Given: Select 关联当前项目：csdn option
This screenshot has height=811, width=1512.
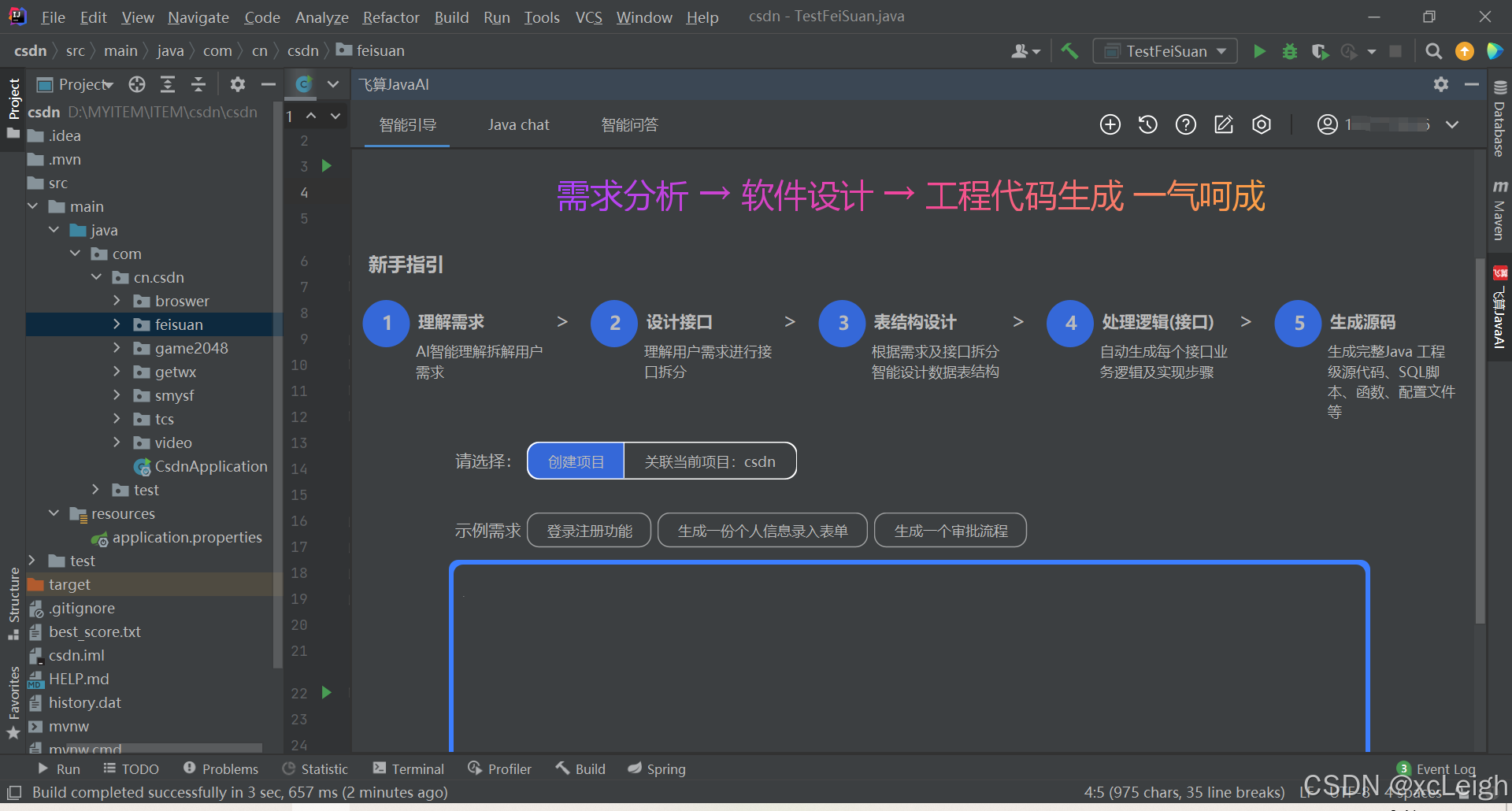Looking at the screenshot, I should [709, 461].
